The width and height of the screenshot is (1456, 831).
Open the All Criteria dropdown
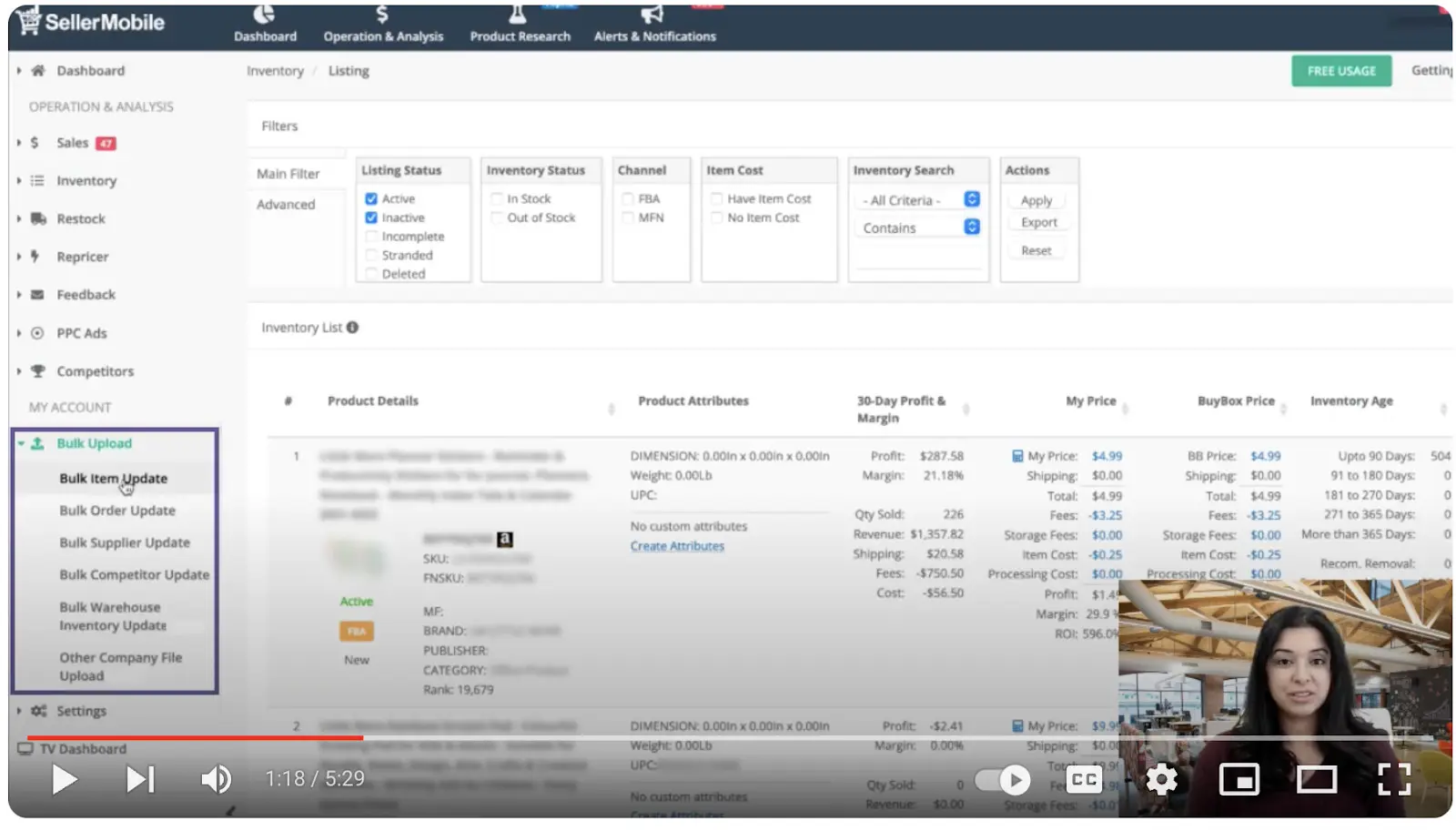click(x=919, y=200)
